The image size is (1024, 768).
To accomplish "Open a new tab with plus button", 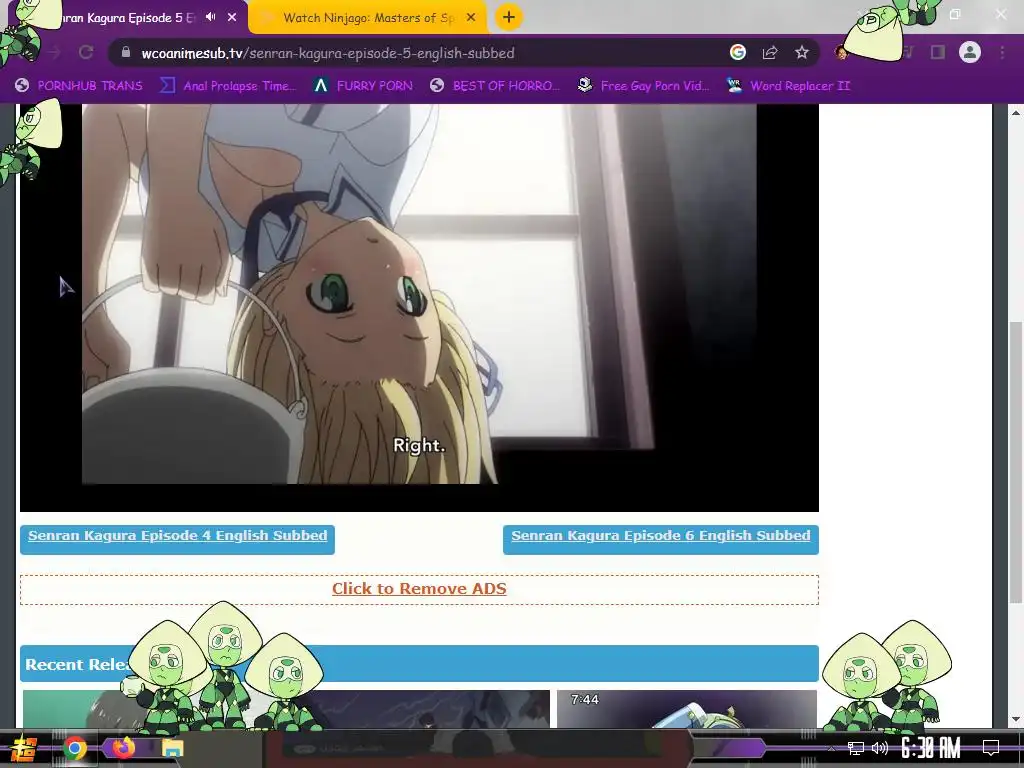I will (x=509, y=17).
